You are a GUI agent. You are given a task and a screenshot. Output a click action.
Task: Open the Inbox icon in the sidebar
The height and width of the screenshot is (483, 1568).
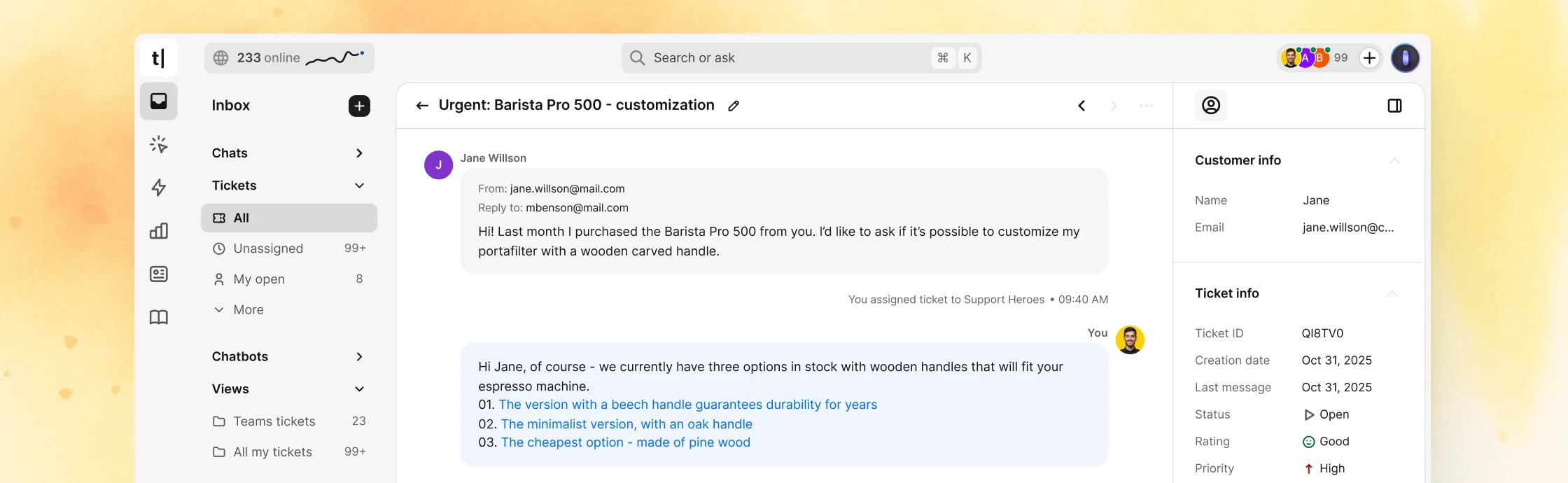tap(159, 101)
